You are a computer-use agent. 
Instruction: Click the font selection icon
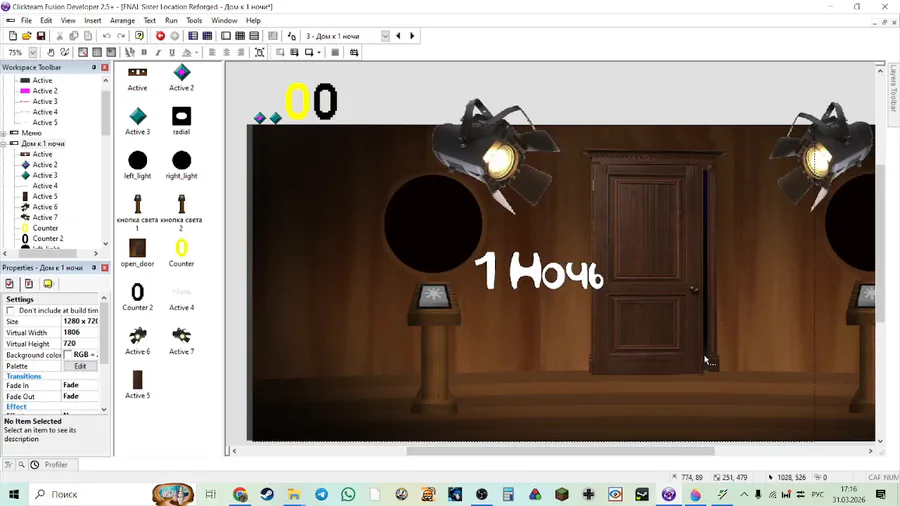(x=130, y=52)
